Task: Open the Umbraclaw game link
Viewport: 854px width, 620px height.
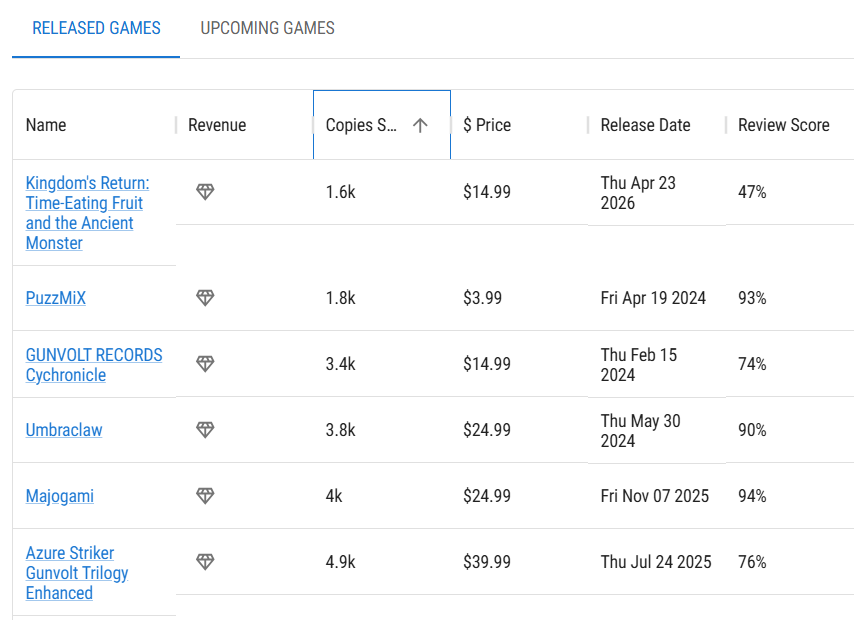Action: pyautogui.click(x=64, y=430)
